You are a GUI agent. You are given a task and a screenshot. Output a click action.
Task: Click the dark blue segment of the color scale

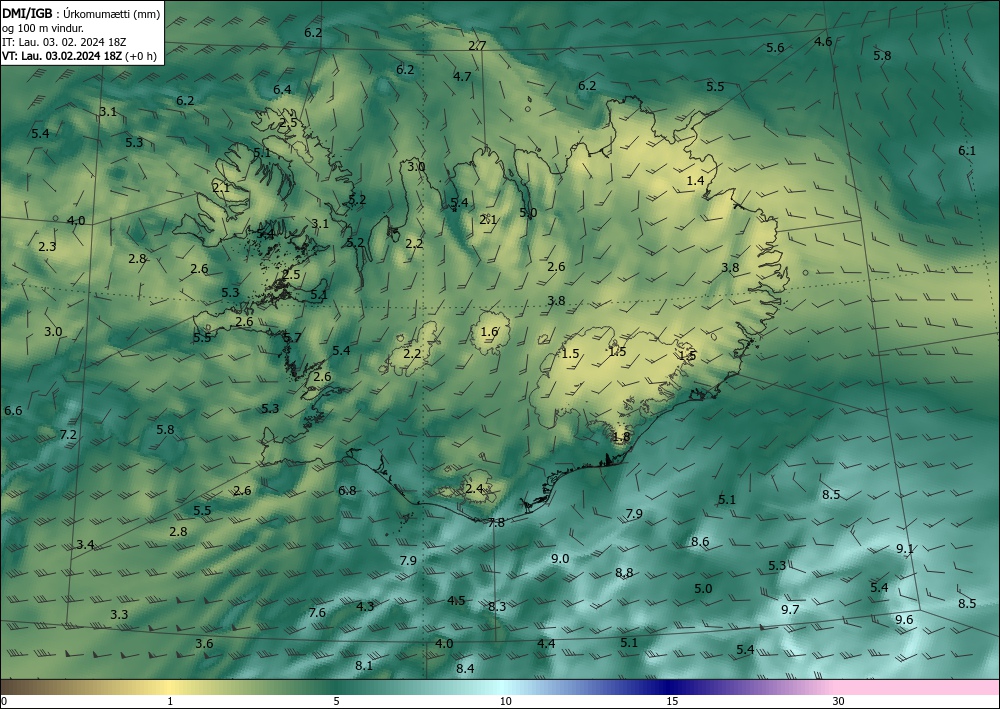[666, 687]
